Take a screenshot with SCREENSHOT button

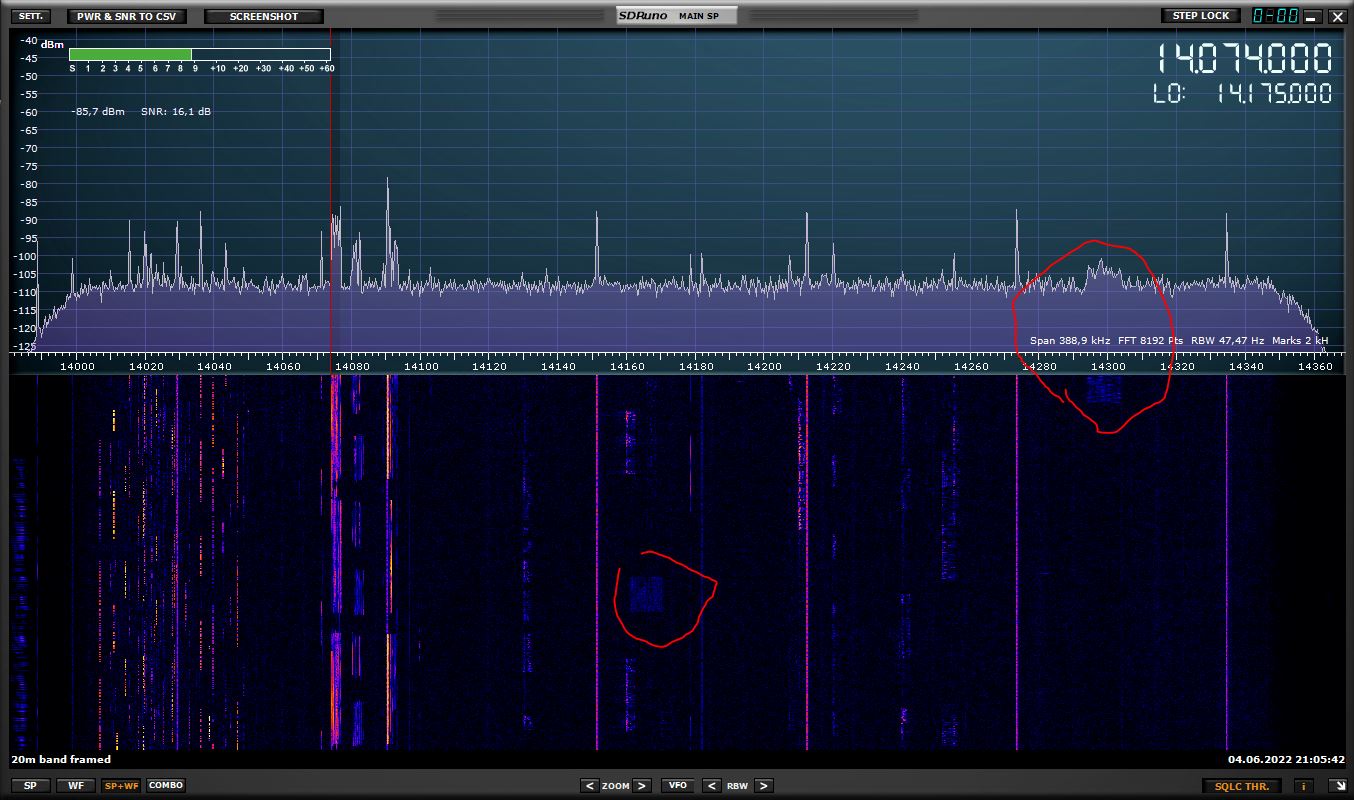pos(264,16)
